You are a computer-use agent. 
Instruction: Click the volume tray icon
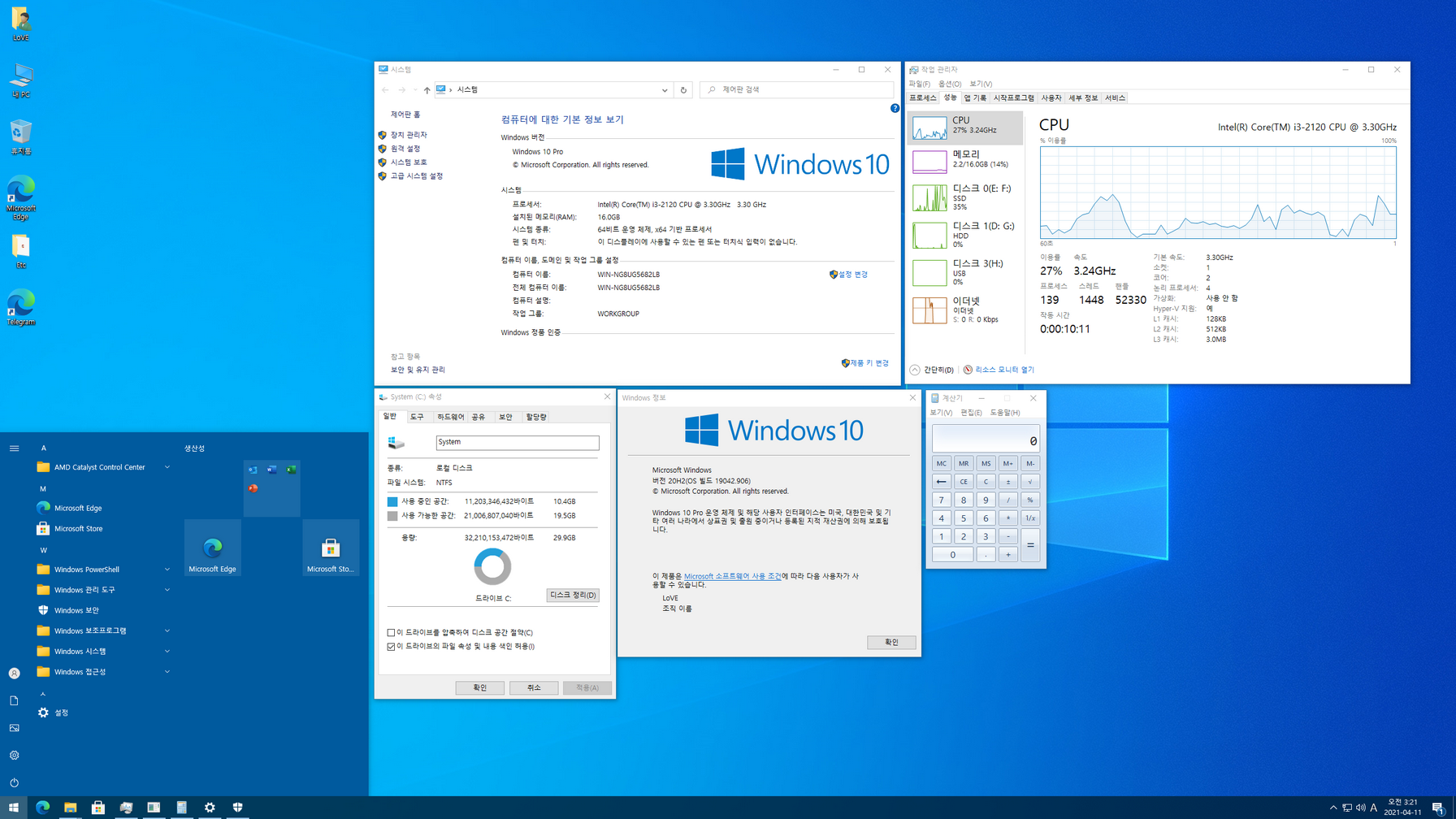(x=1360, y=808)
